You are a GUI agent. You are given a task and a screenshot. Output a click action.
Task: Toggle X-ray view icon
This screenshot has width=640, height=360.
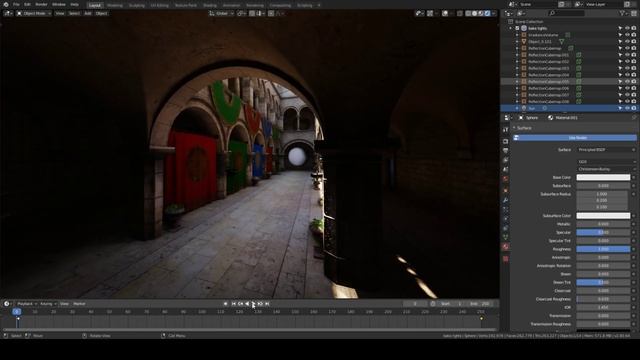tap(460, 13)
